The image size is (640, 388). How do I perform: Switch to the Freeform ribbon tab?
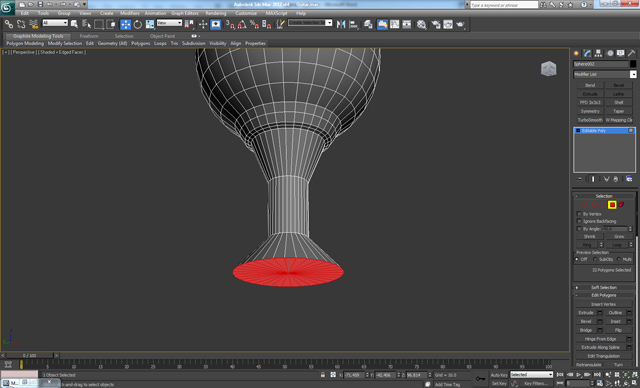click(89, 36)
